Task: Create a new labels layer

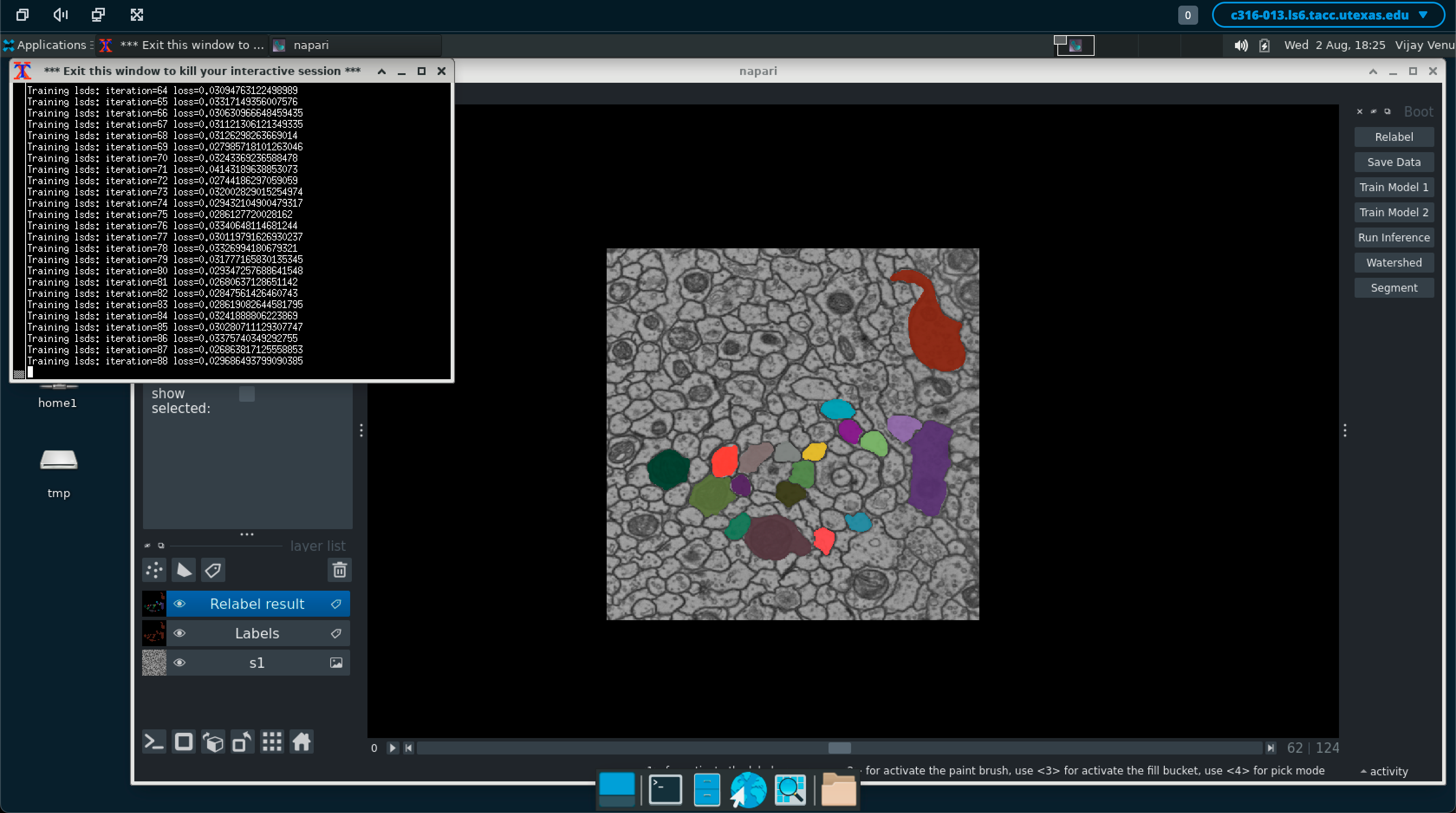Action: point(213,570)
